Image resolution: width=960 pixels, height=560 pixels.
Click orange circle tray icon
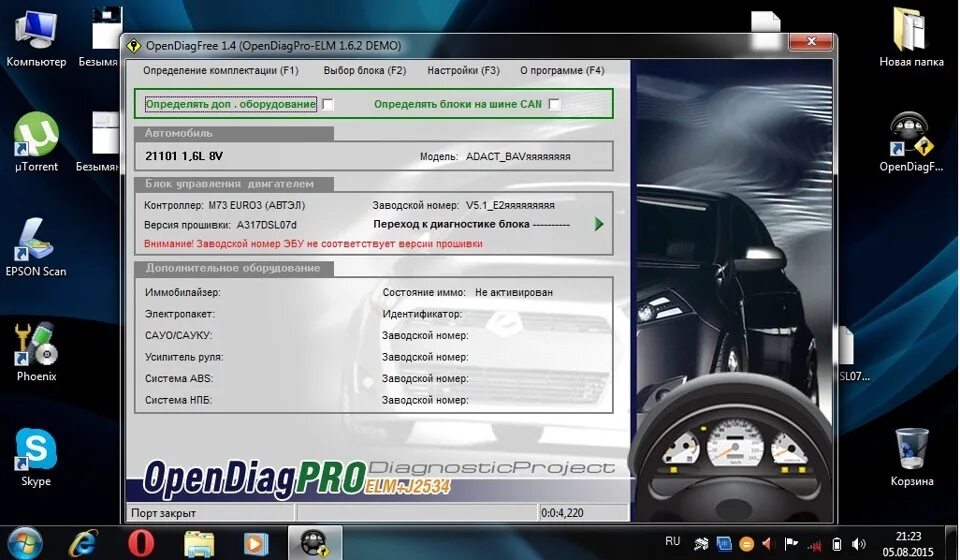point(746,543)
